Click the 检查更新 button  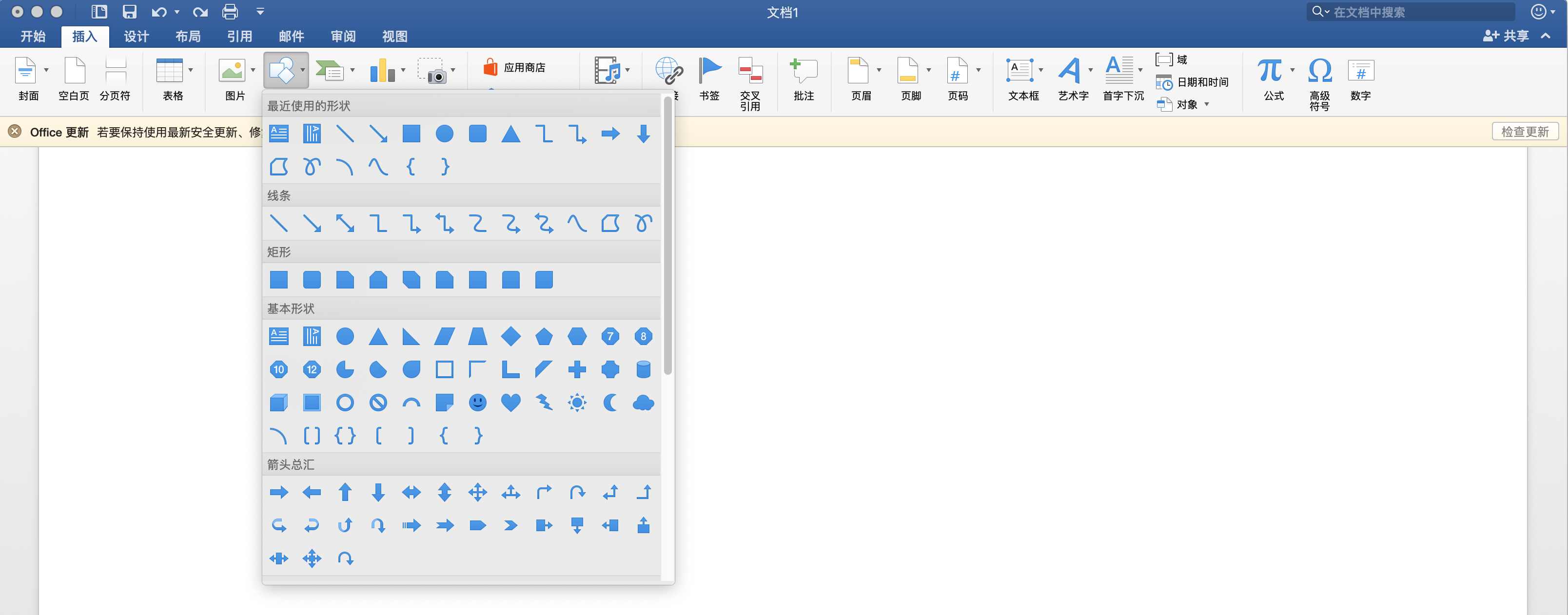coord(1525,132)
